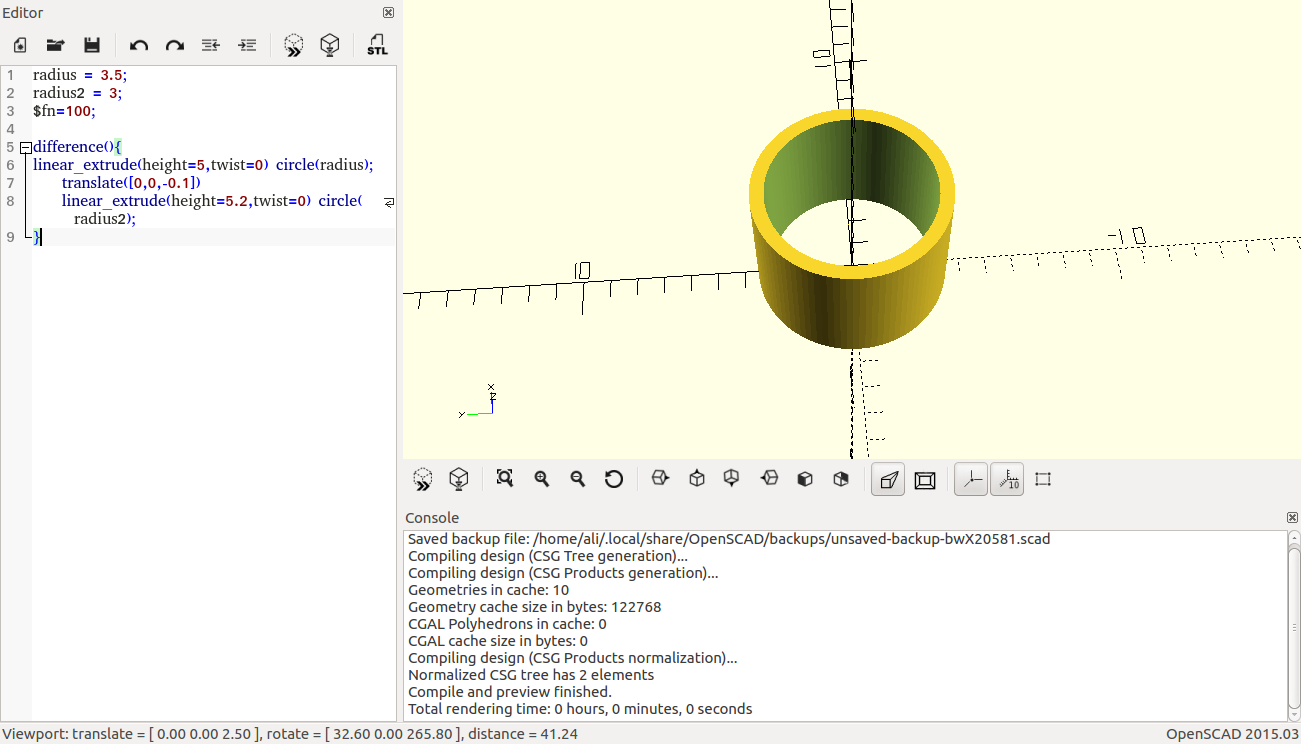Save the current design

(x=91, y=45)
